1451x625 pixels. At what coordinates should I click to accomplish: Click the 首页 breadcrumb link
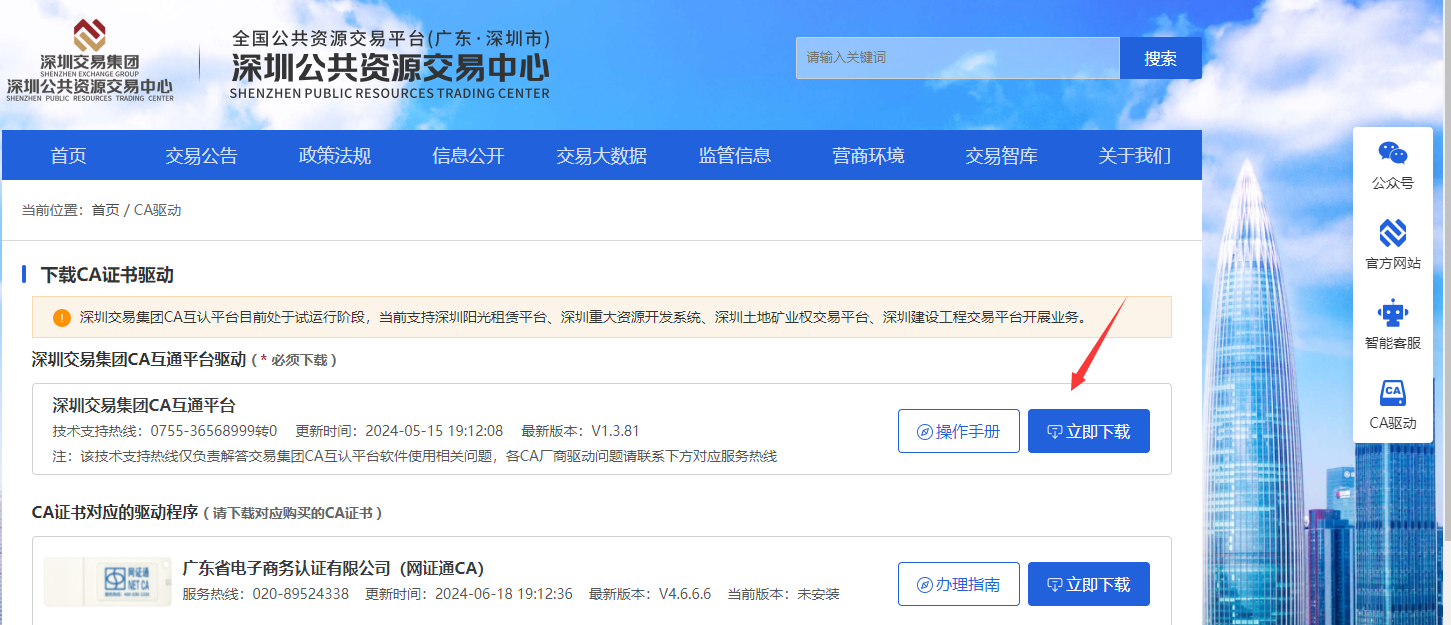105,210
